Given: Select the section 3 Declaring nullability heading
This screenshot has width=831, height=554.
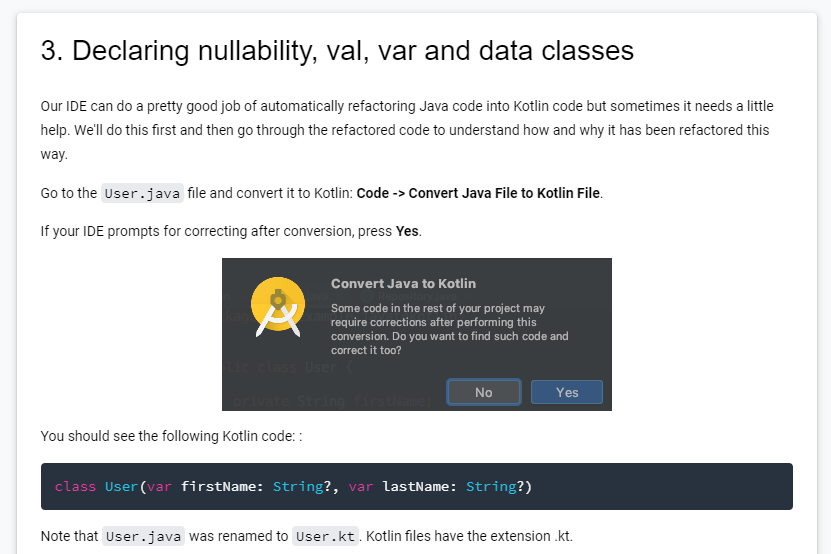Looking at the screenshot, I should click(337, 51).
